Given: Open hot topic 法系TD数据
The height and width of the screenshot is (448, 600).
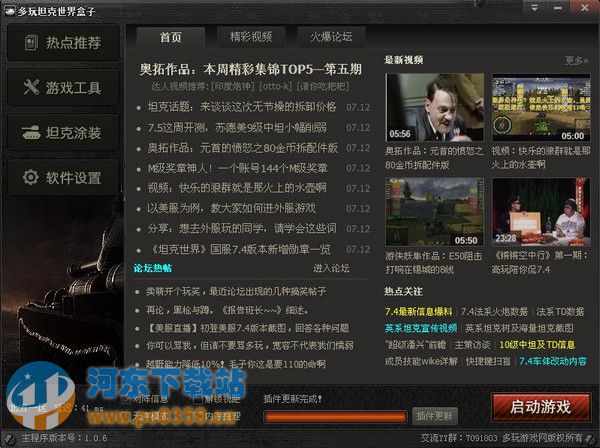Looking at the screenshot, I should click(560, 312).
